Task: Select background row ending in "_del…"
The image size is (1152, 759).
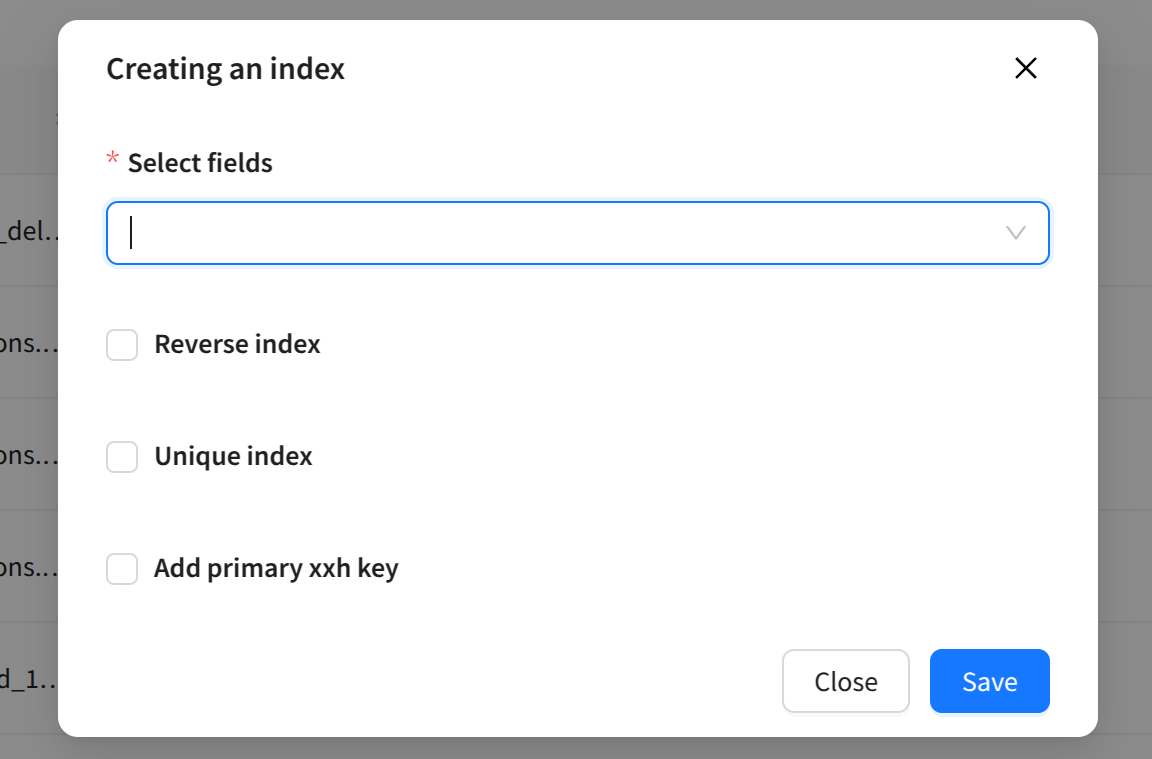Action: [x=30, y=233]
